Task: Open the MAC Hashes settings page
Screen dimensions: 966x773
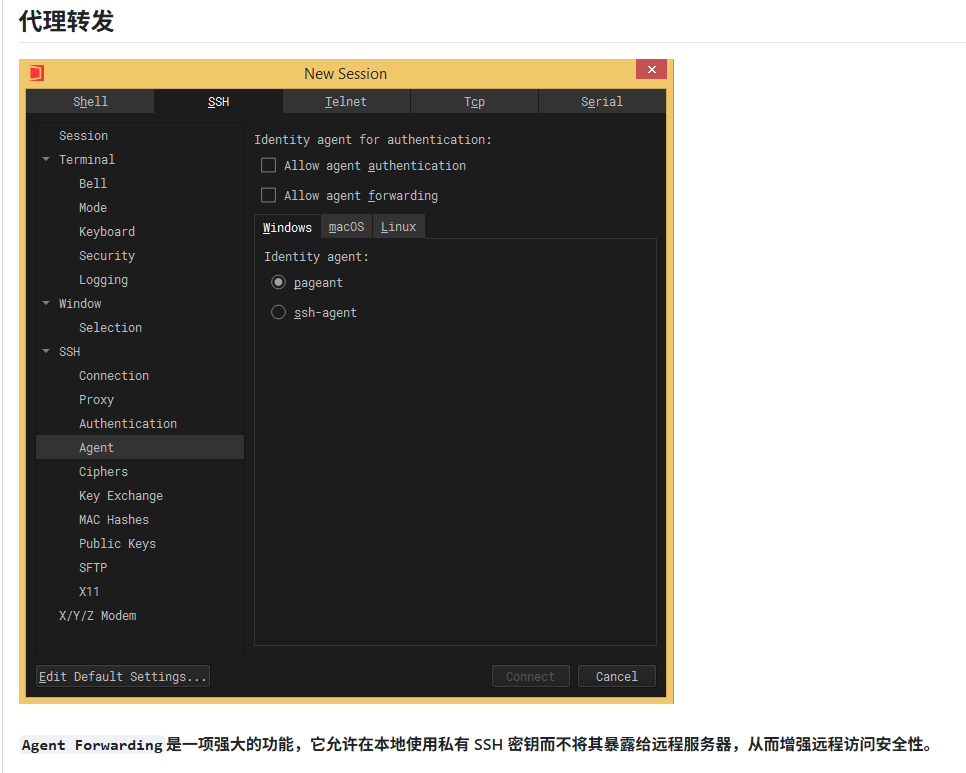Action: pos(114,520)
